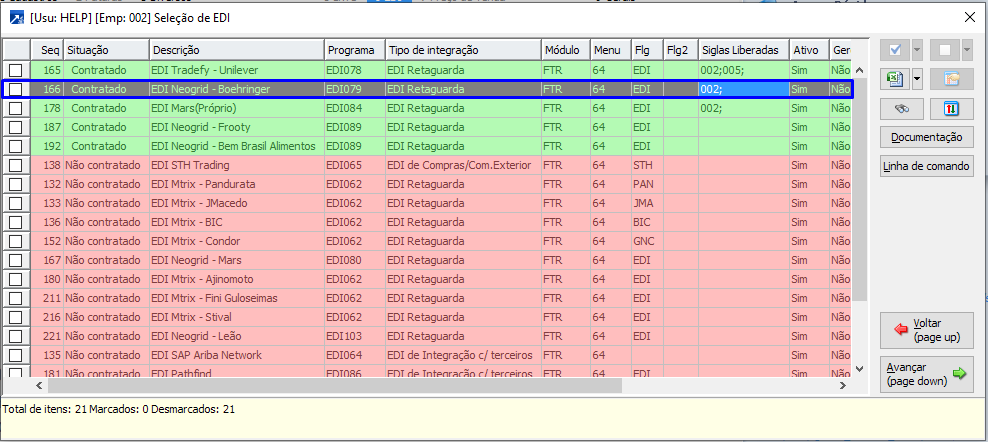Click the Flg column header
This screenshot has width=988, height=442.
point(647,50)
